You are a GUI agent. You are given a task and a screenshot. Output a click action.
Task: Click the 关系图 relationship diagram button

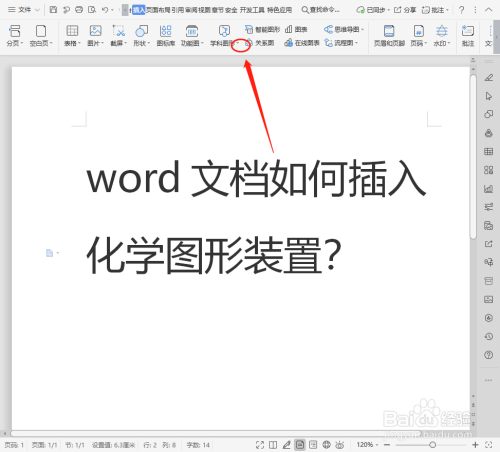click(259, 43)
